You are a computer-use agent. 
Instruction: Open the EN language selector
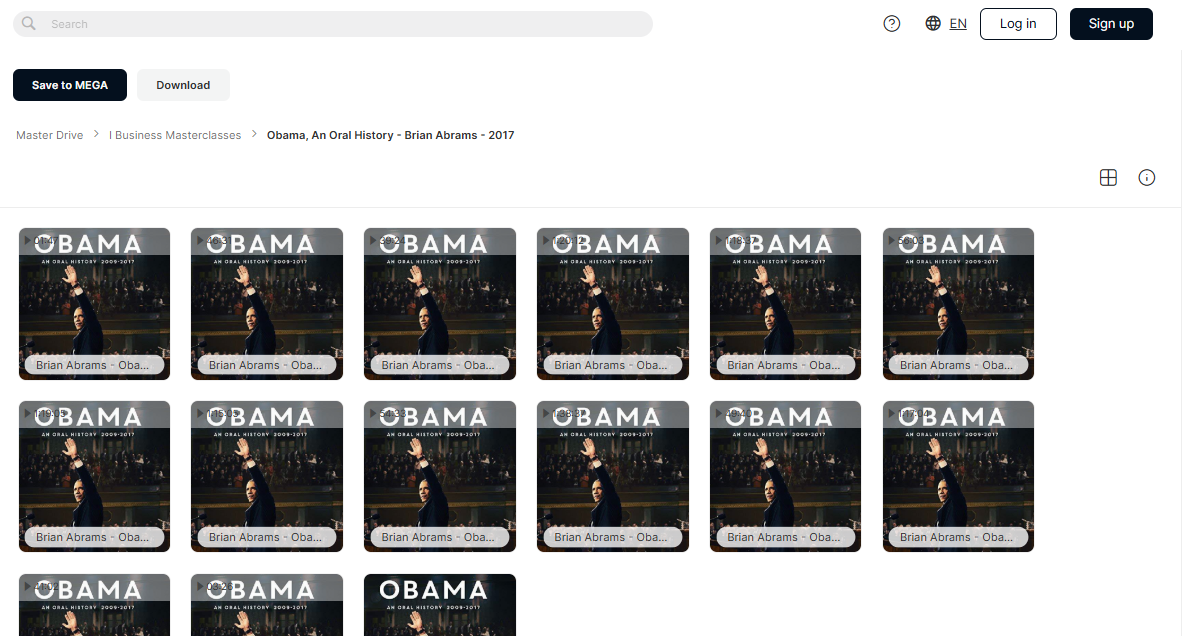click(x=958, y=24)
